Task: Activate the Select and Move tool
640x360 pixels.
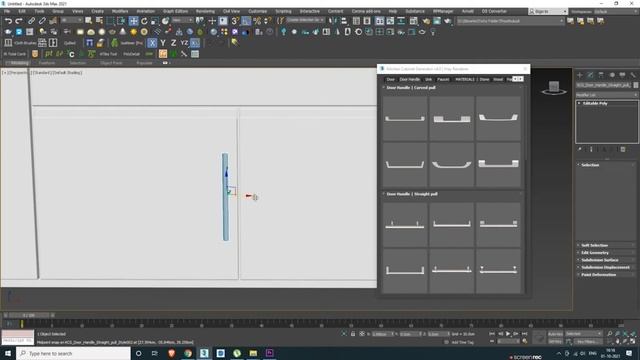Action: [x=133, y=21]
